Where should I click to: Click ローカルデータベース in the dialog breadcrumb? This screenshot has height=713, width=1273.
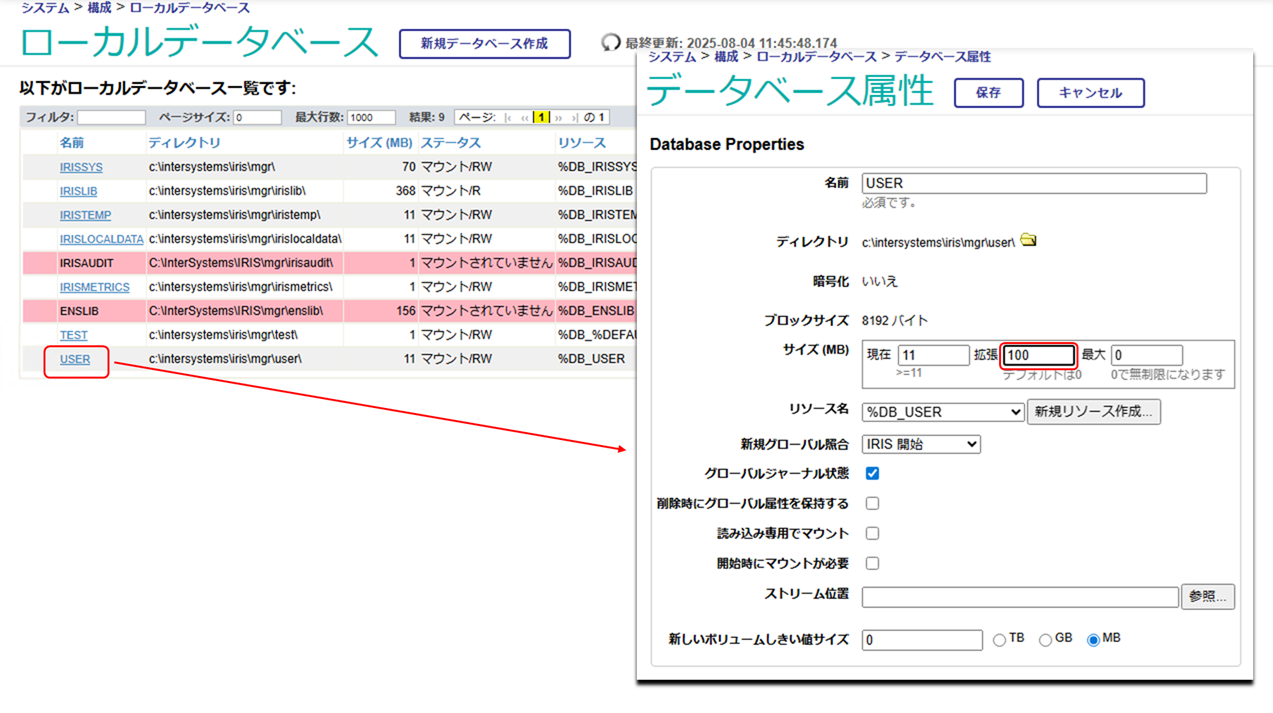[816, 57]
